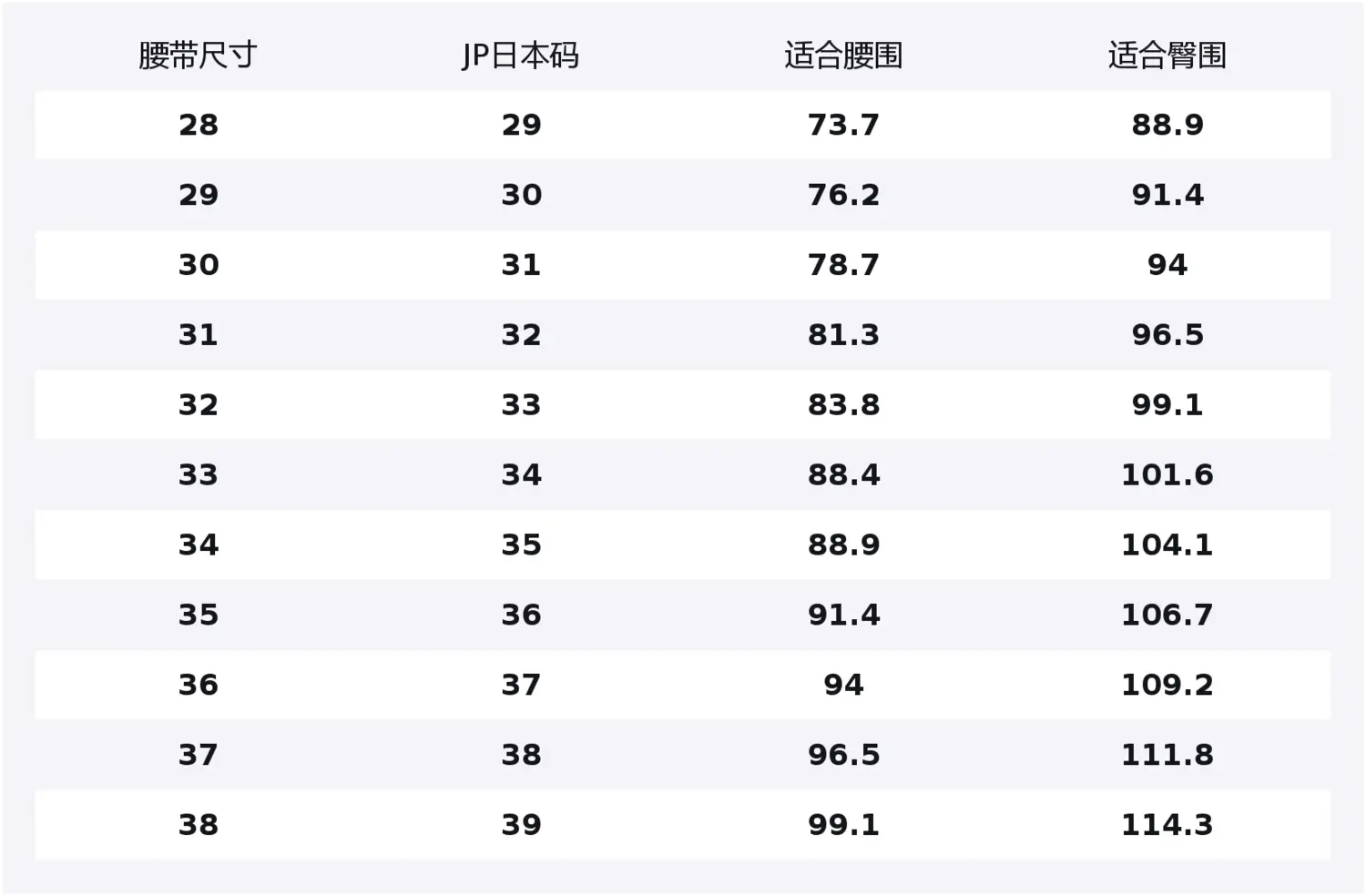Select 94 in the 适合腰围 column
Viewport: 1366px width, 896px height.
[843, 685]
